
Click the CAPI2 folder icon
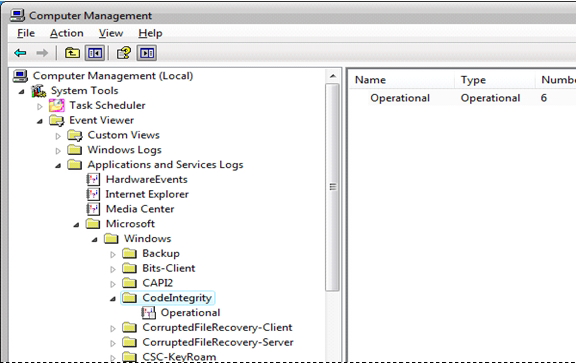pos(129,283)
